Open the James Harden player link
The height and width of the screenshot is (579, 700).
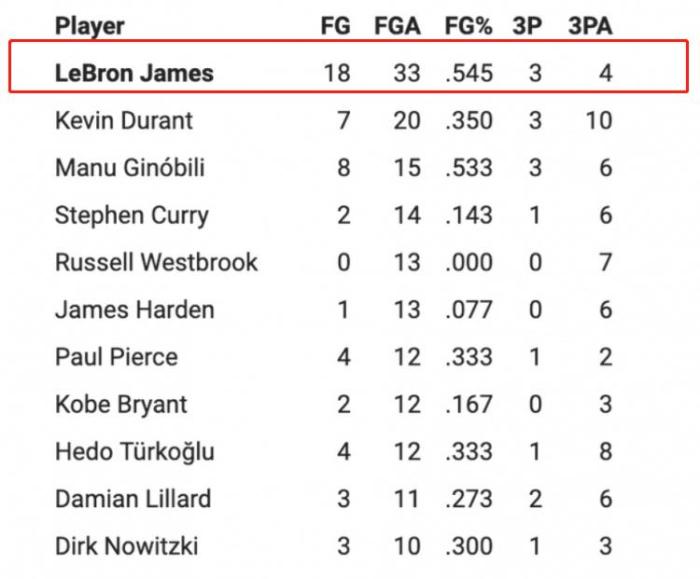[x=134, y=310]
